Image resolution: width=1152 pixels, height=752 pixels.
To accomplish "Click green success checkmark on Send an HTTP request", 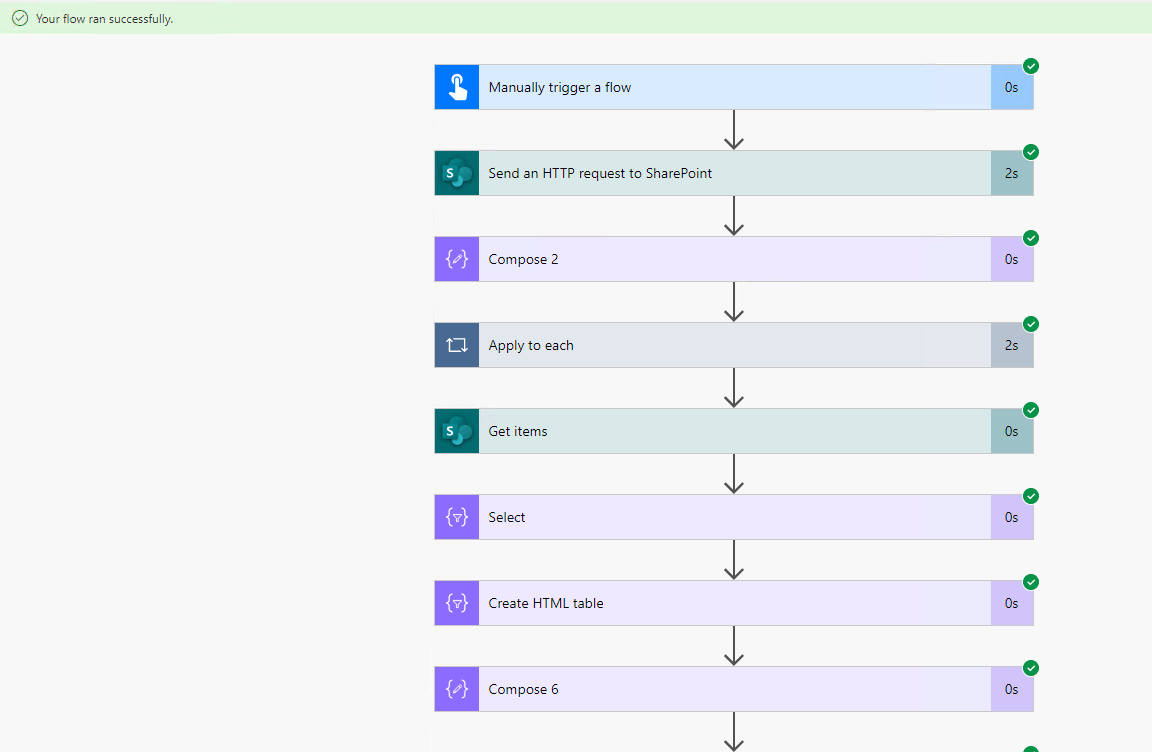I will tap(1031, 152).
